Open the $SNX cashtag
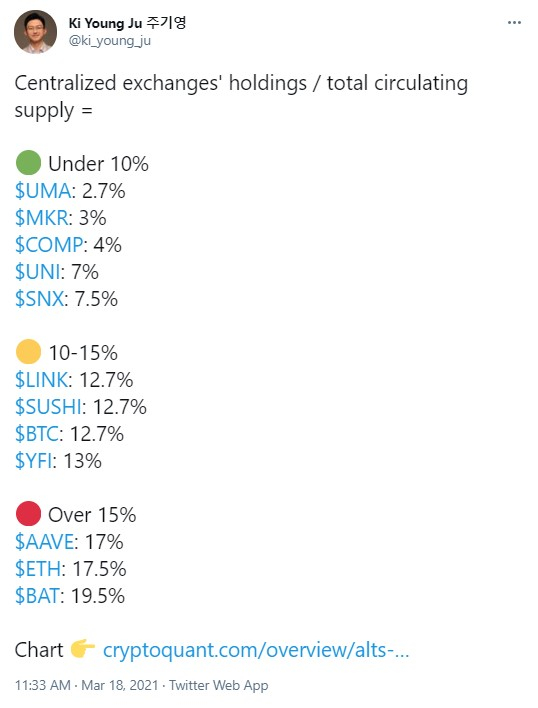This screenshot has width=538, height=708. (39, 299)
